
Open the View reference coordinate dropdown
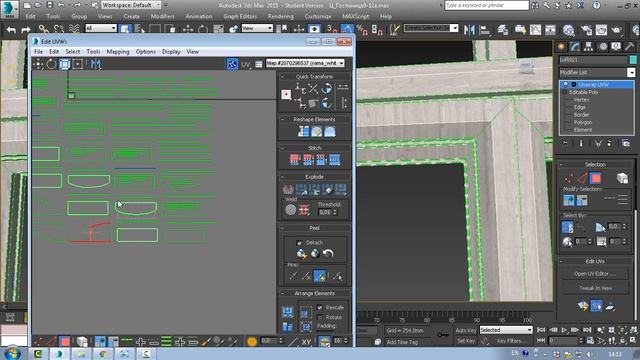click(257, 28)
